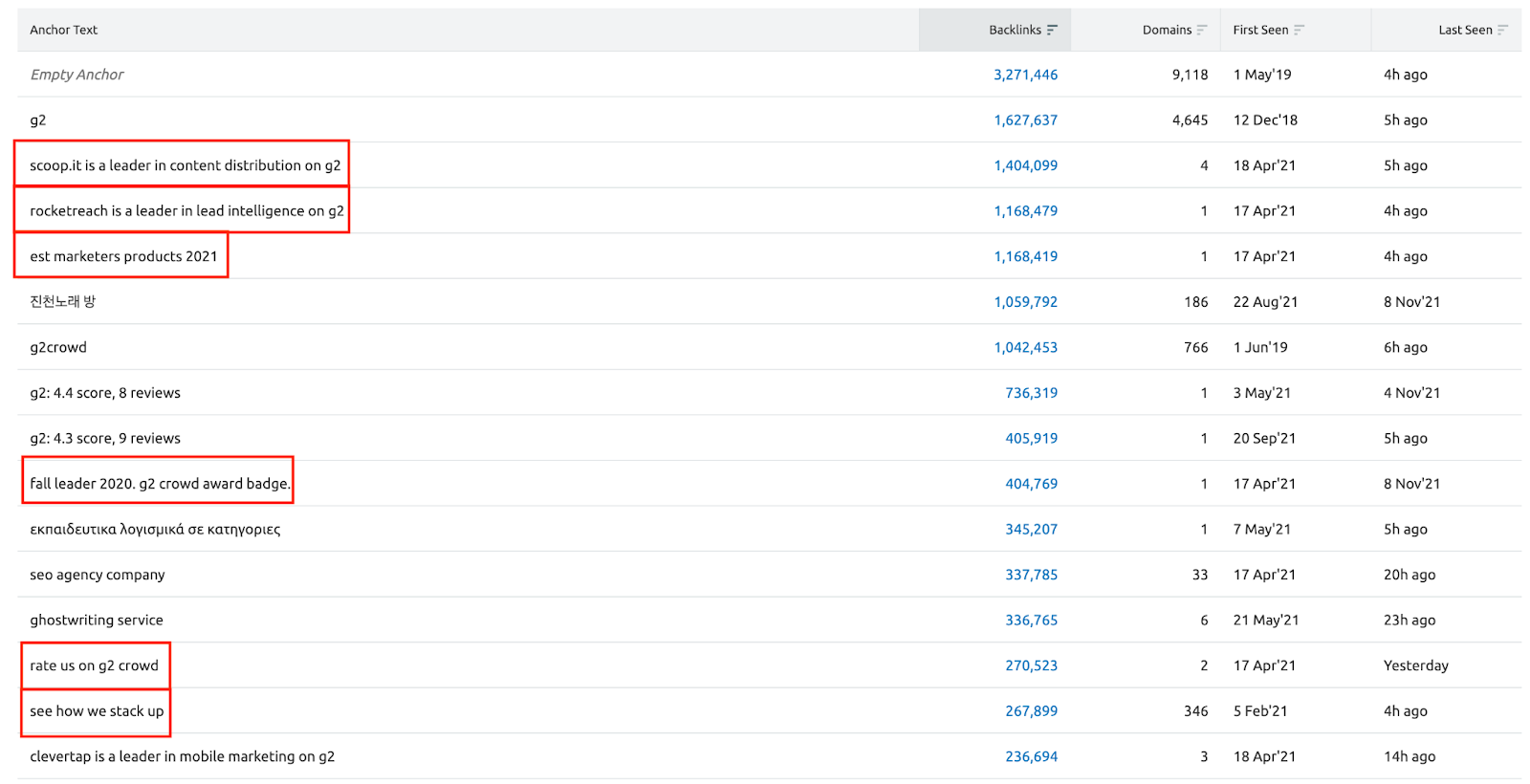1530x784 pixels.
Task: Click the First Seen sort icon
Action: coord(1299,30)
